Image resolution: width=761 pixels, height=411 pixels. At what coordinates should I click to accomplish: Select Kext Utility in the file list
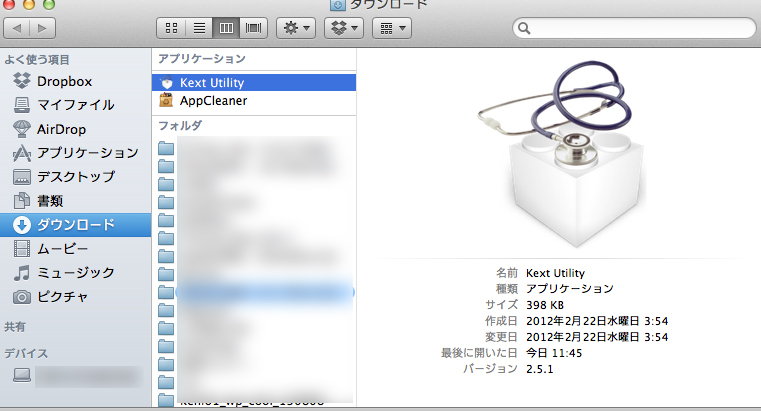pyautogui.click(x=254, y=82)
